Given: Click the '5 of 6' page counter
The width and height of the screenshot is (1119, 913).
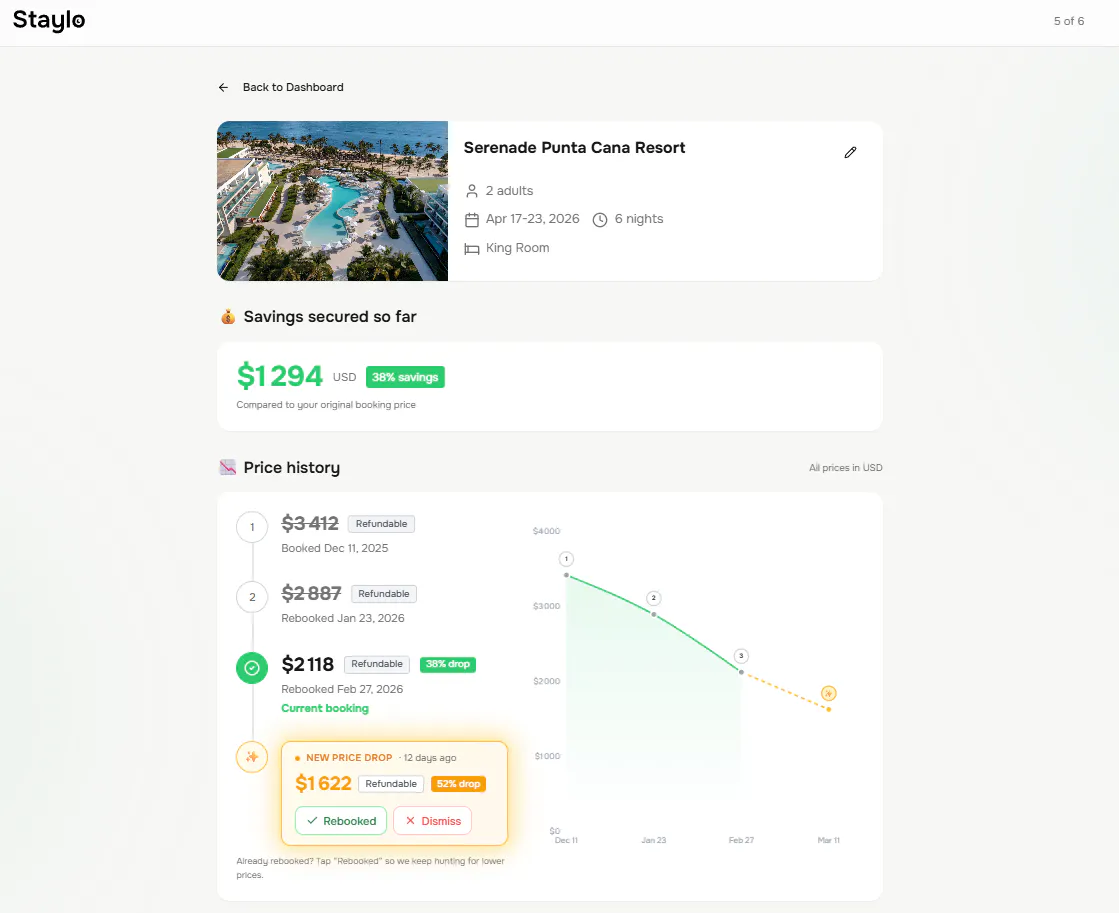Looking at the screenshot, I should pyautogui.click(x=1068, y=21).
